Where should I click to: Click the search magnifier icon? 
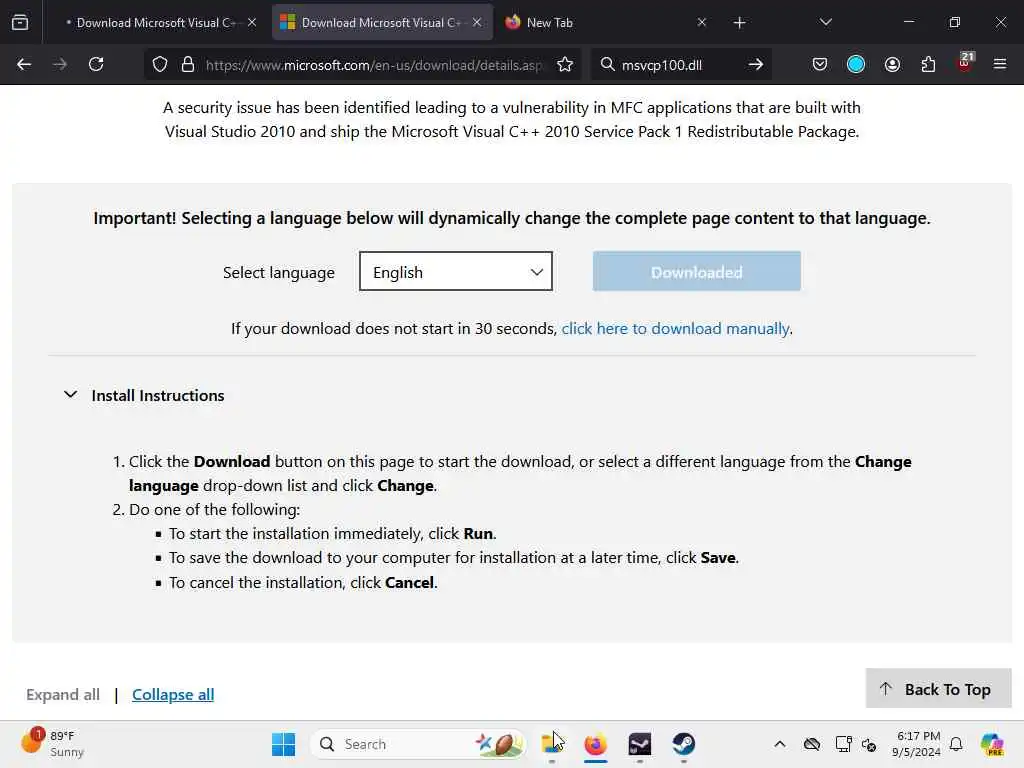[x=607, y=64]
